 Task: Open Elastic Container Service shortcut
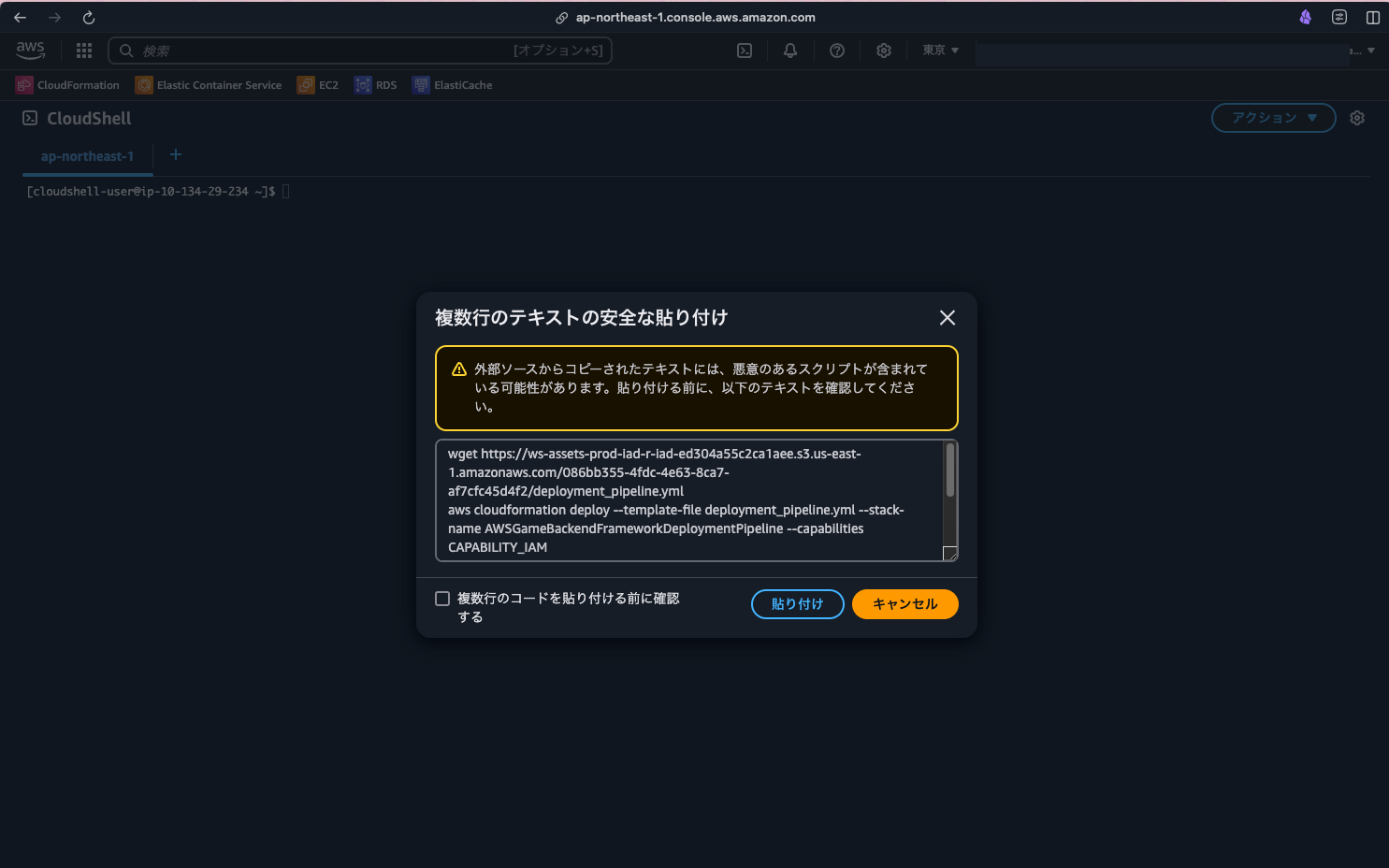pyautogui.click(x=209, y=85)
